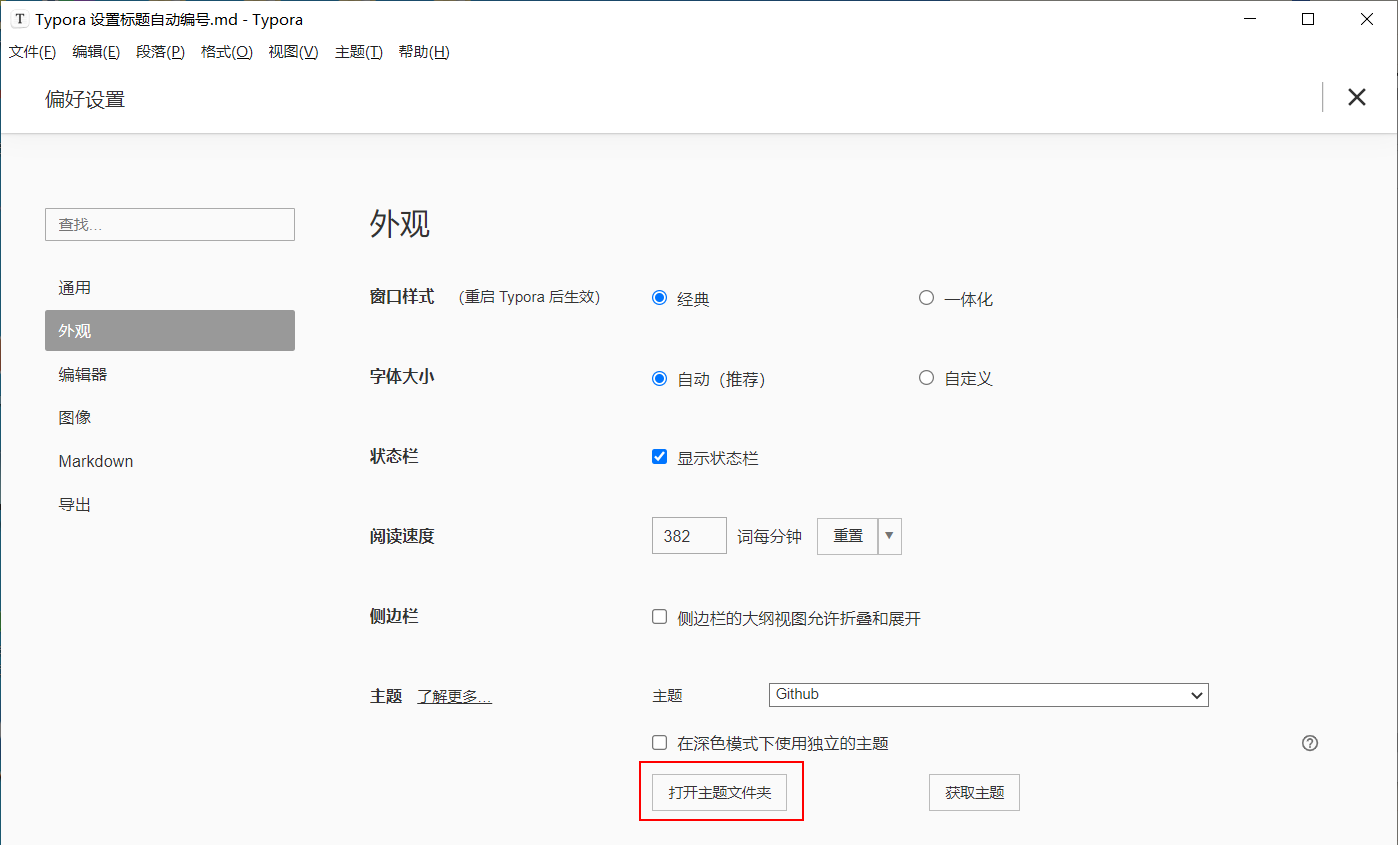This screenshot has height=845, width=1398.
Task: Open the 视图(V) menu
Action: 293,52
